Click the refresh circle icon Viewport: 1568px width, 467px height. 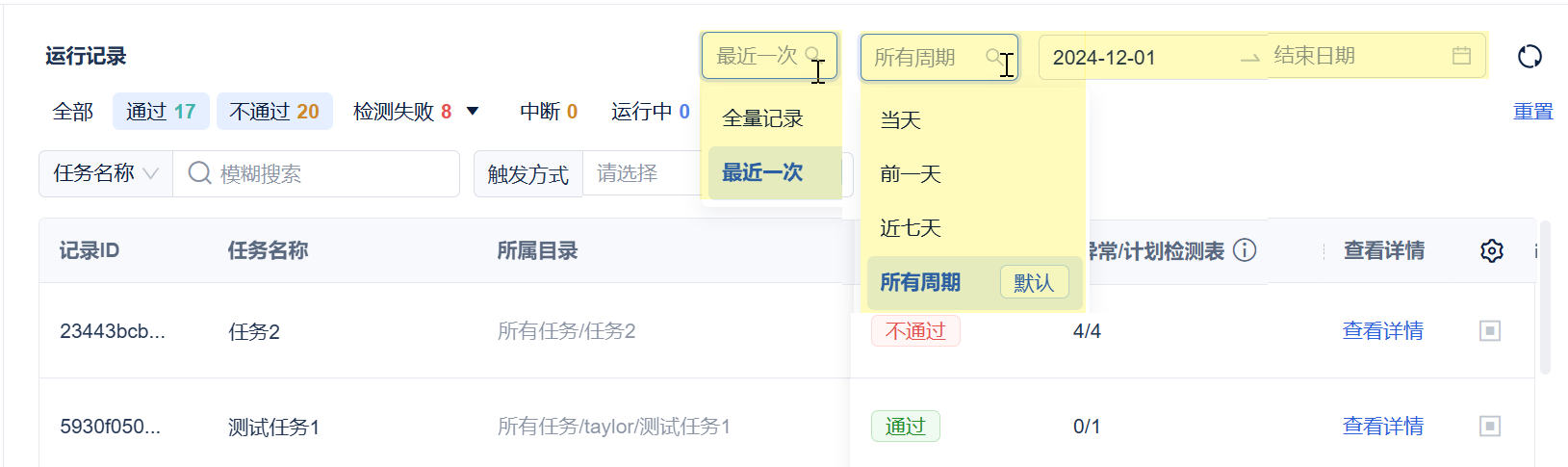[1529, 57]
